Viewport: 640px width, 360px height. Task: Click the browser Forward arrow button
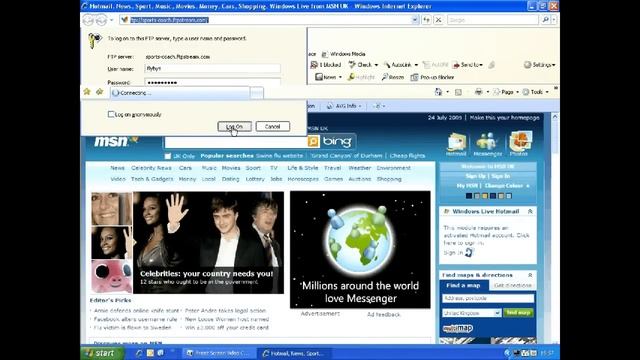coord(101,20)
